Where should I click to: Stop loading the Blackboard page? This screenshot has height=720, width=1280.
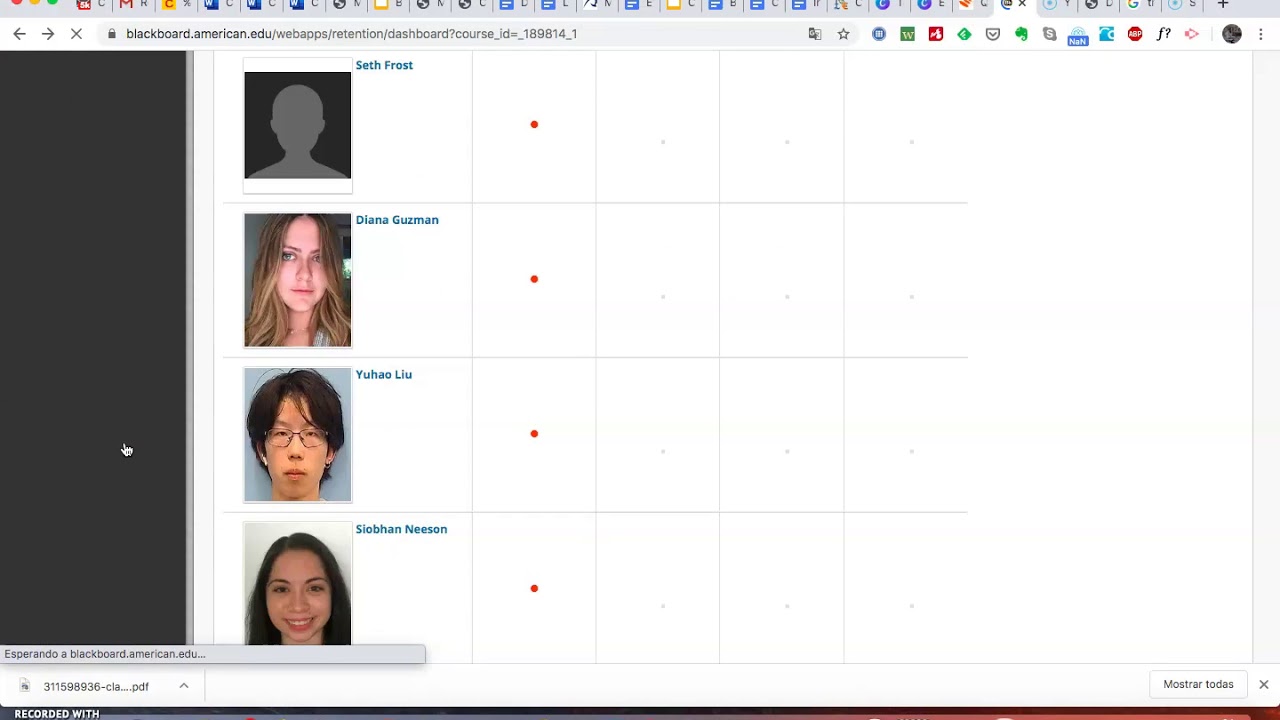76,34
